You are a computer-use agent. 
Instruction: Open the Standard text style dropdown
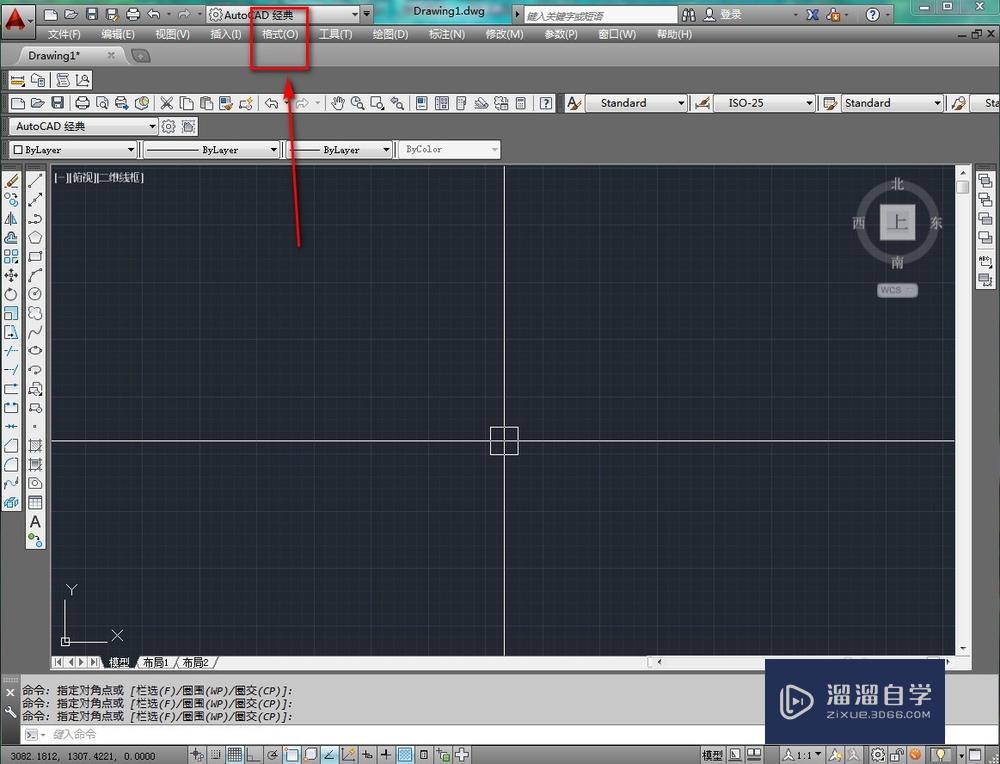635,103
